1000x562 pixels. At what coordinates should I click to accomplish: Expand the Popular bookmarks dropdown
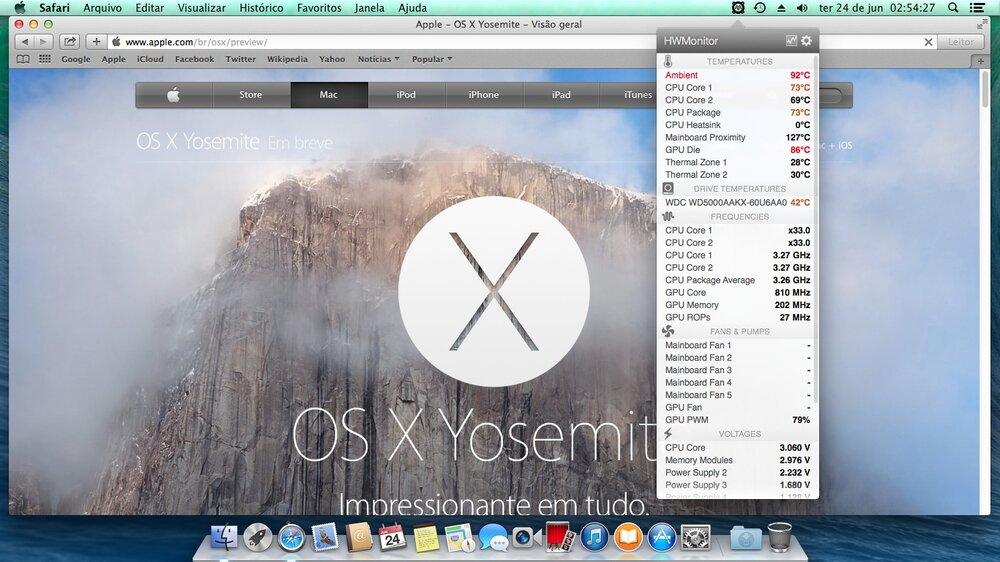(x=432, y=59)
